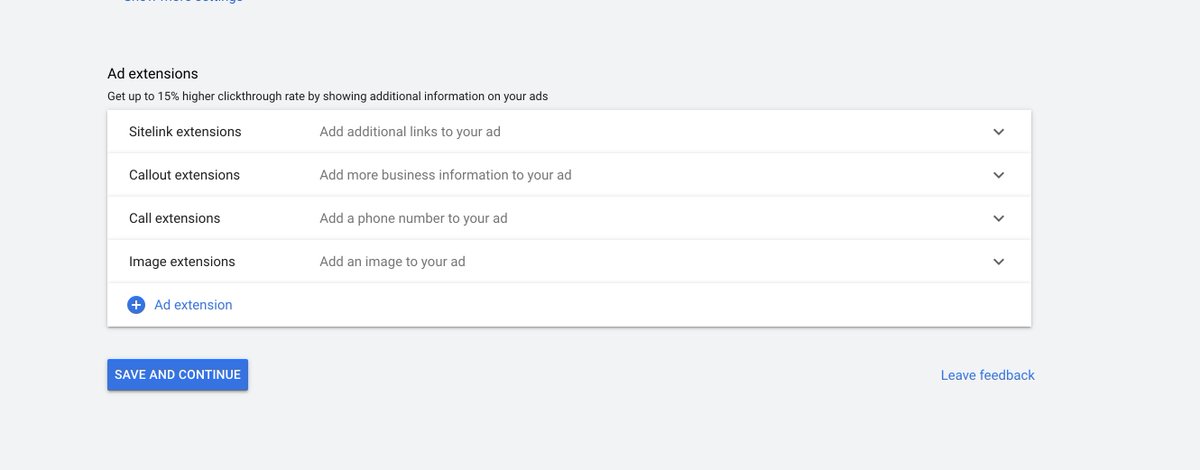Screen dimensions: 1200x470
Task: Select the Image extensions row label
Action: 182,262
